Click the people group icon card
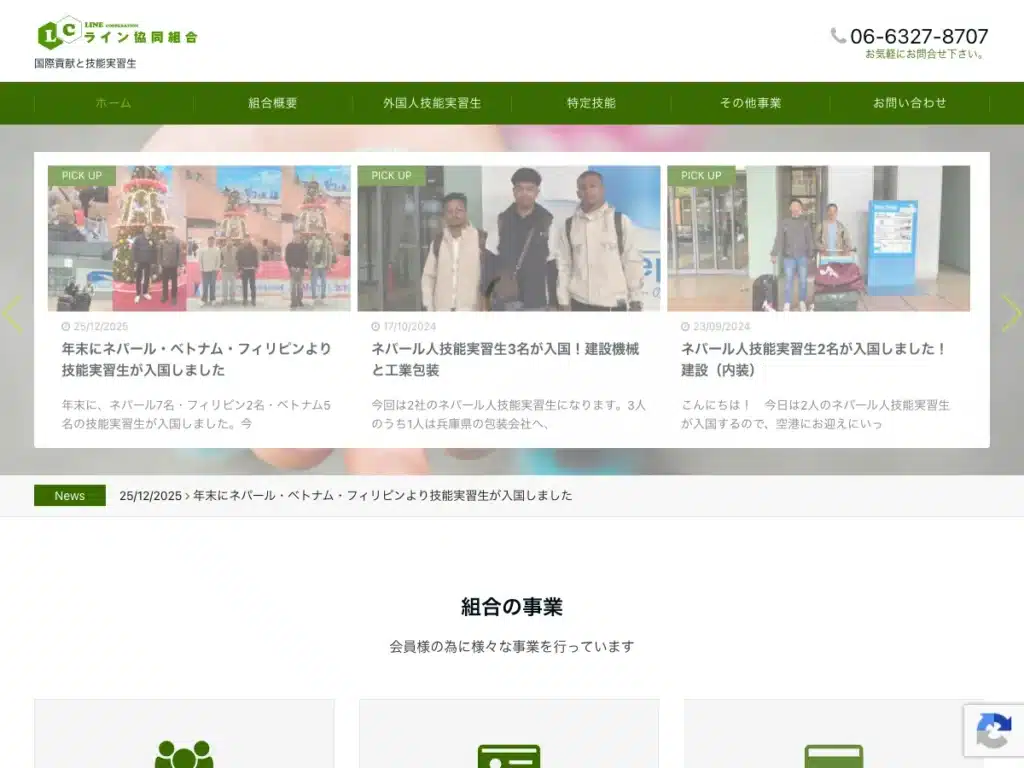The height and width of the screenshot is (768, 1024). pyautogui.click(x=184, y=754)
